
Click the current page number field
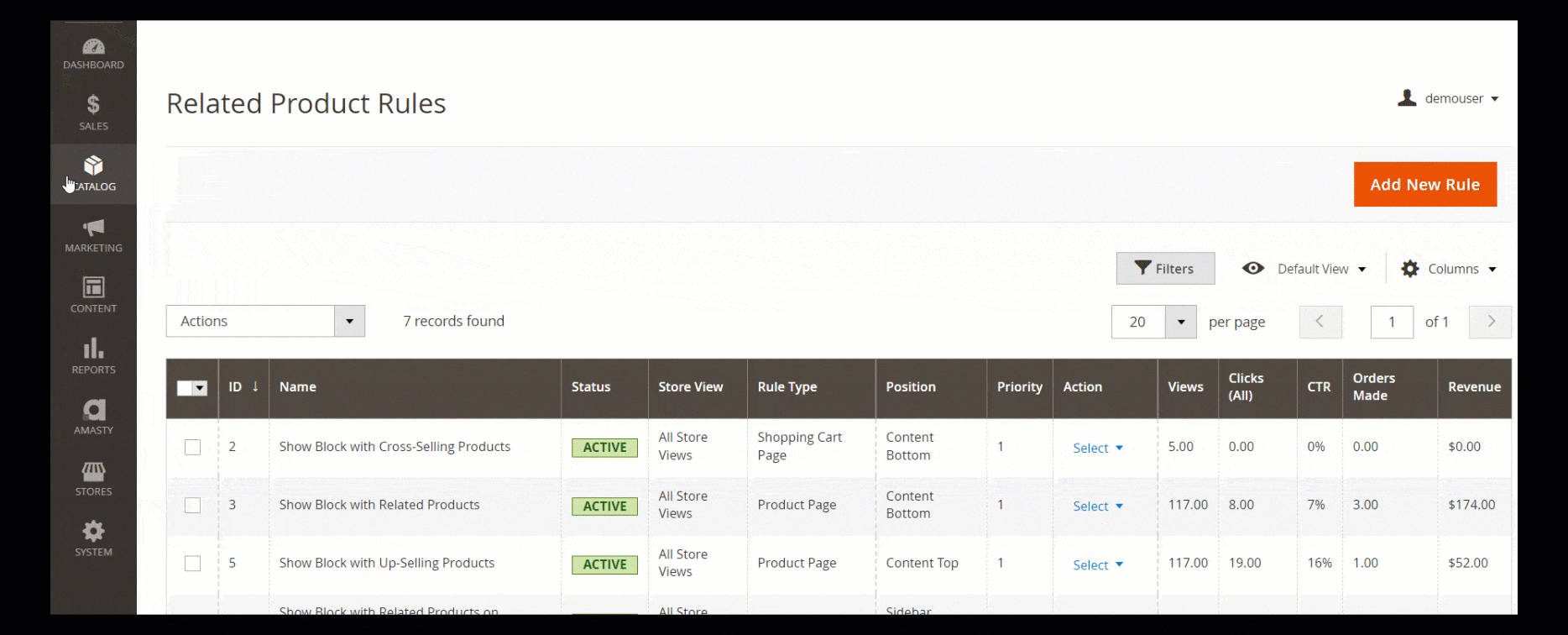(x=1391, y=322)
